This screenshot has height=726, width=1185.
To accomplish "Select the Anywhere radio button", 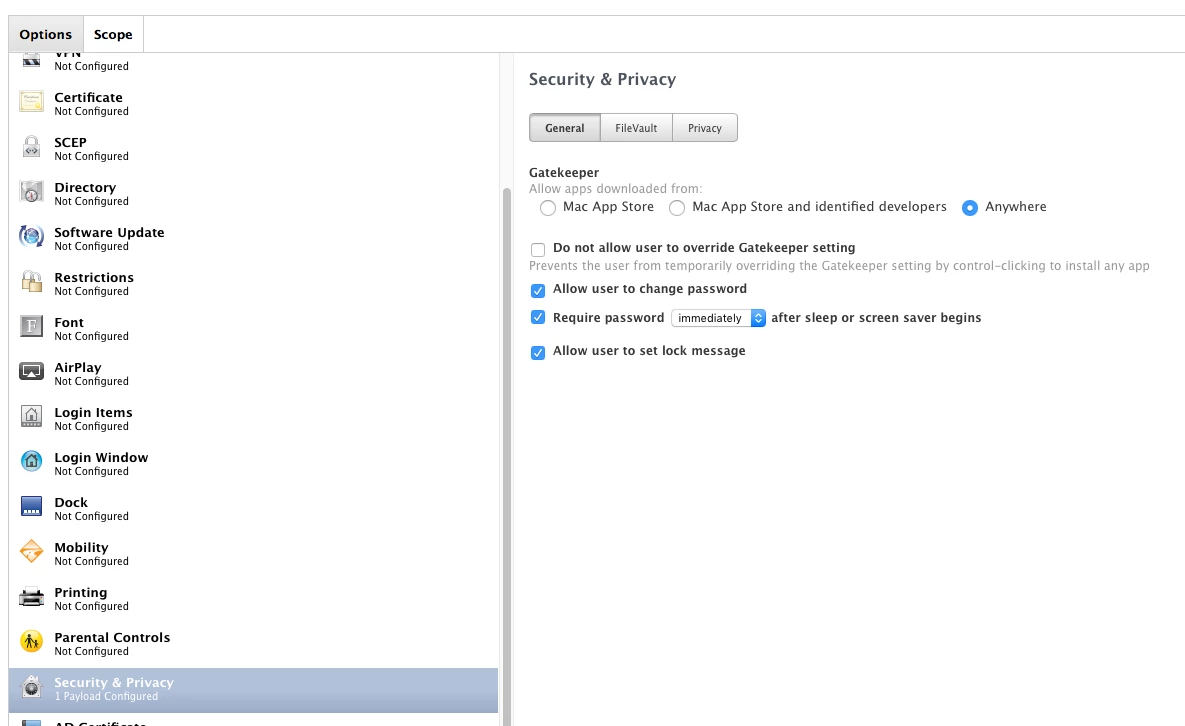I will pyautogui.click(x=970, y=208).
